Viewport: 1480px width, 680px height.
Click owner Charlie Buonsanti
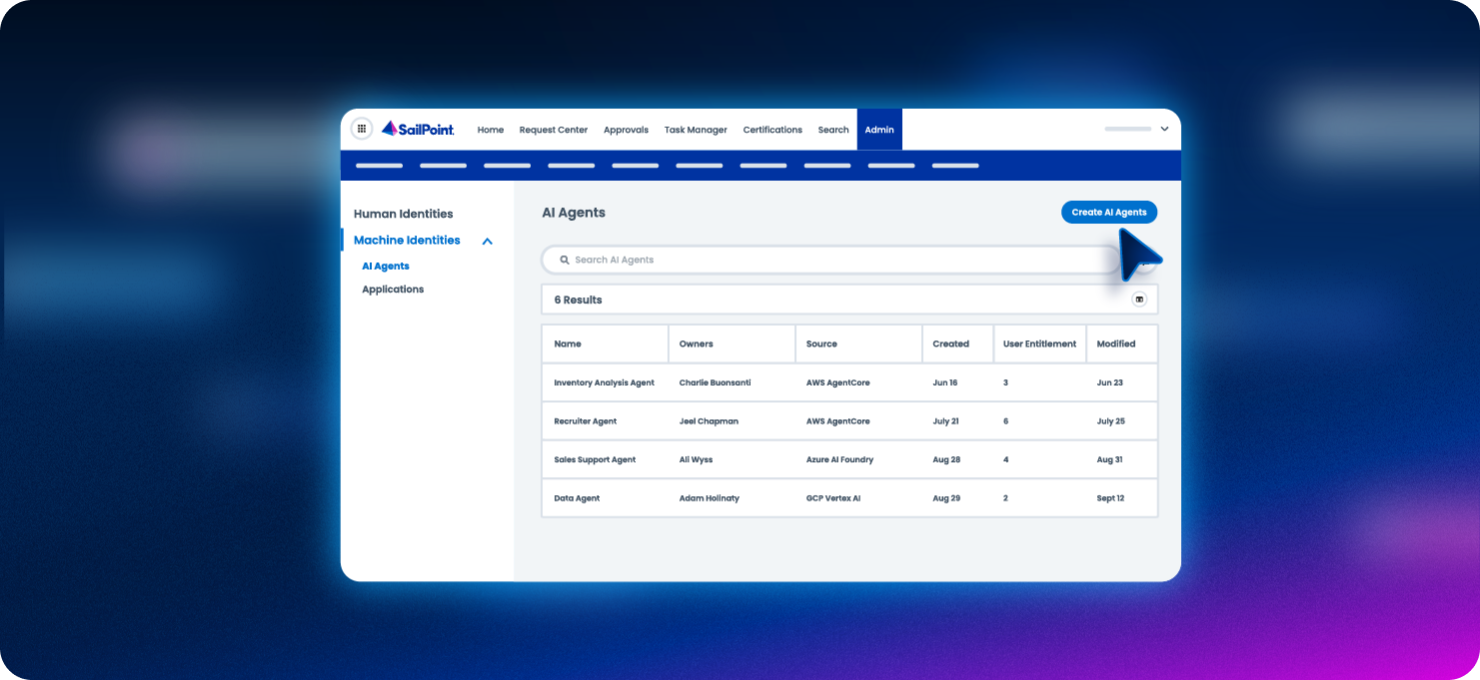pos(715,383)
